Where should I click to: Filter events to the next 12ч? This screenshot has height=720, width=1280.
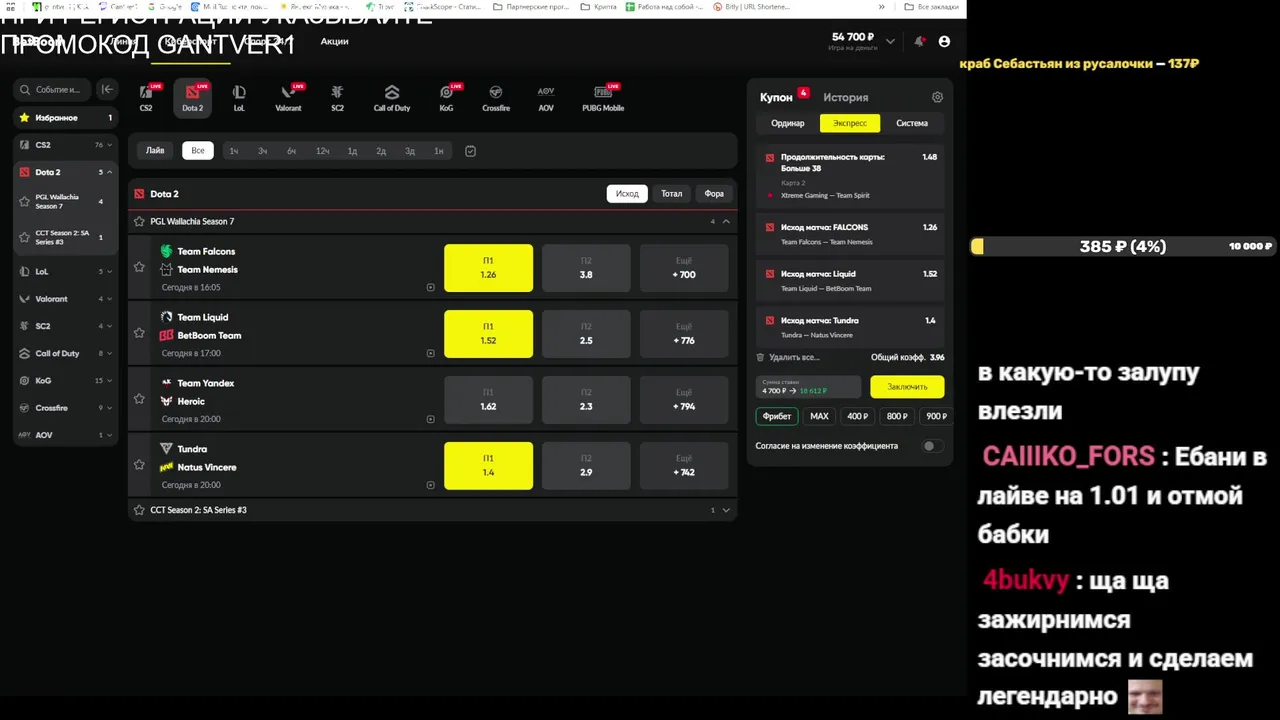[x=322, y=151]
